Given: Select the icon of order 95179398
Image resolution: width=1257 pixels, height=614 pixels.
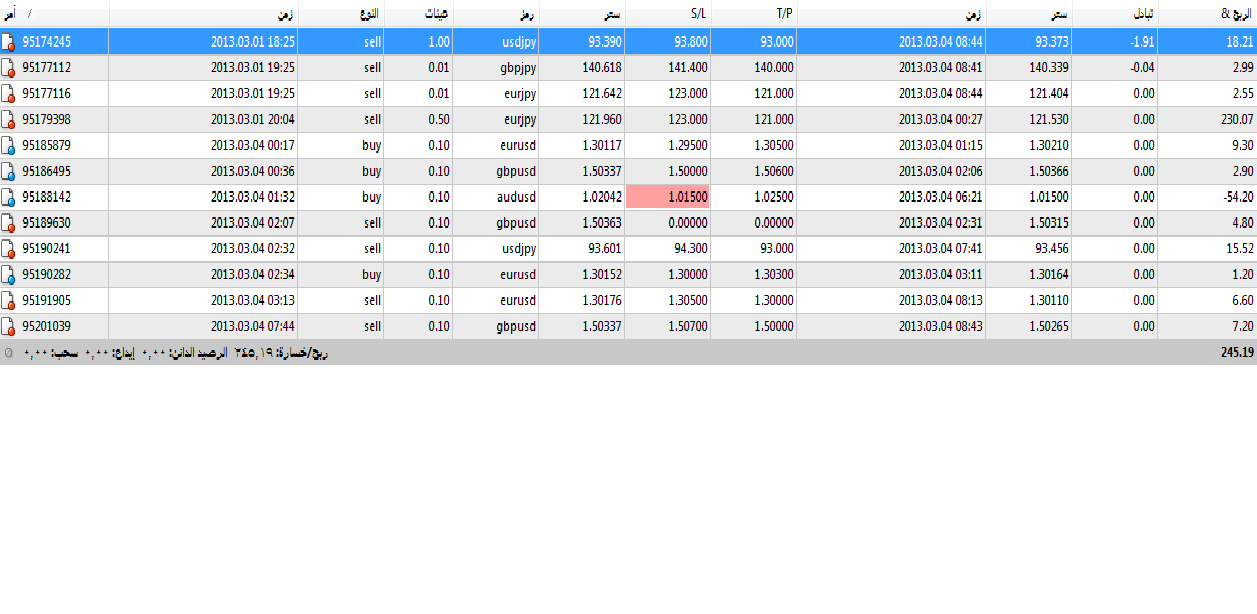Looking at the screenshot, I should click(x=9, y=120).
